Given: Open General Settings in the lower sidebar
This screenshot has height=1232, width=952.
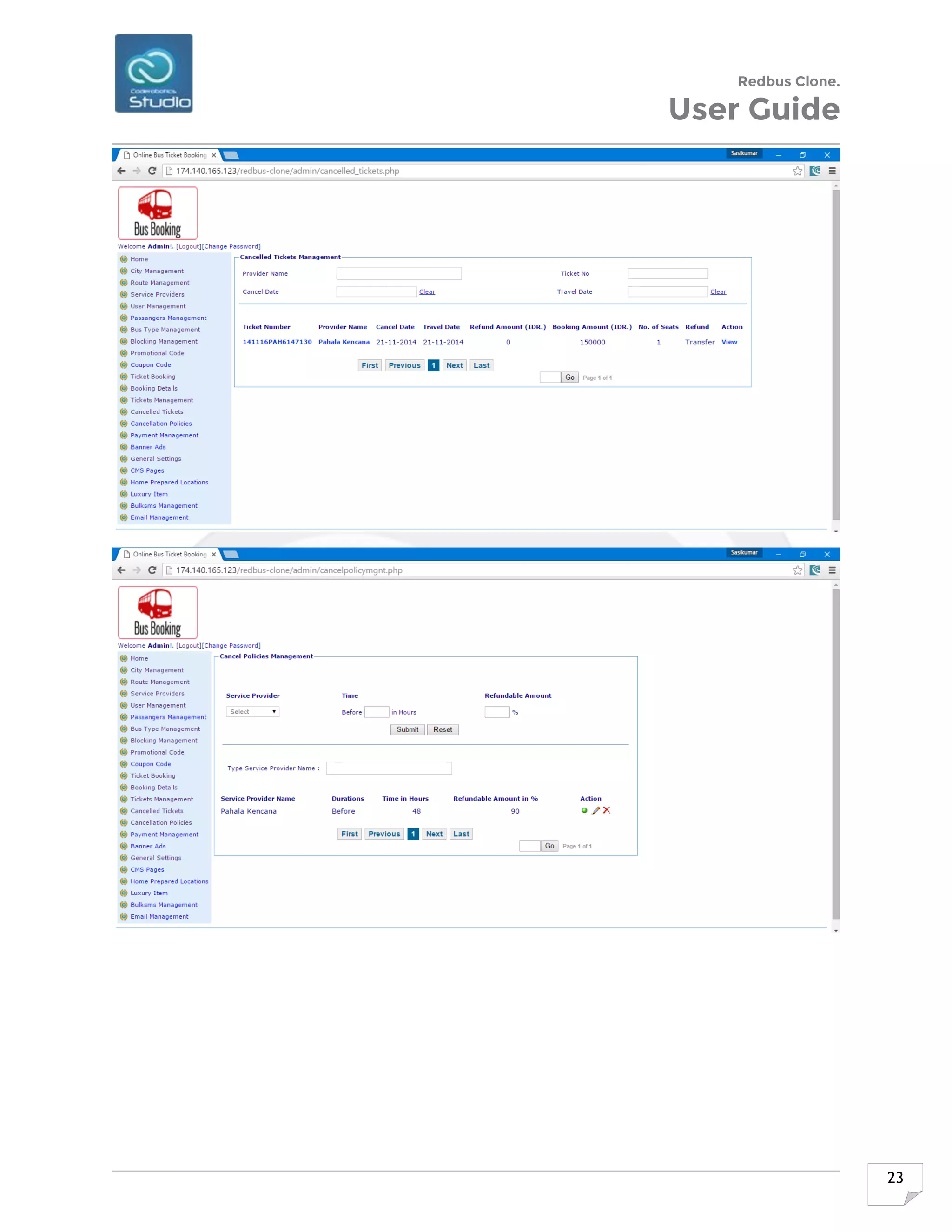Looking at the screenshot, I should click(x=156, y=859).
